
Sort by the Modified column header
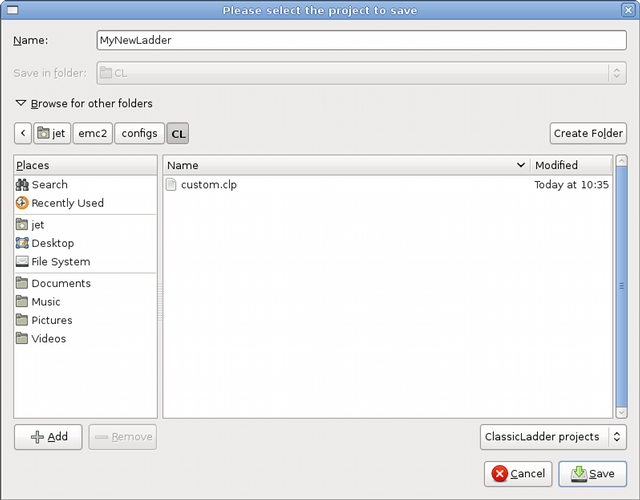pyautogui.click(x=570, y=165)
